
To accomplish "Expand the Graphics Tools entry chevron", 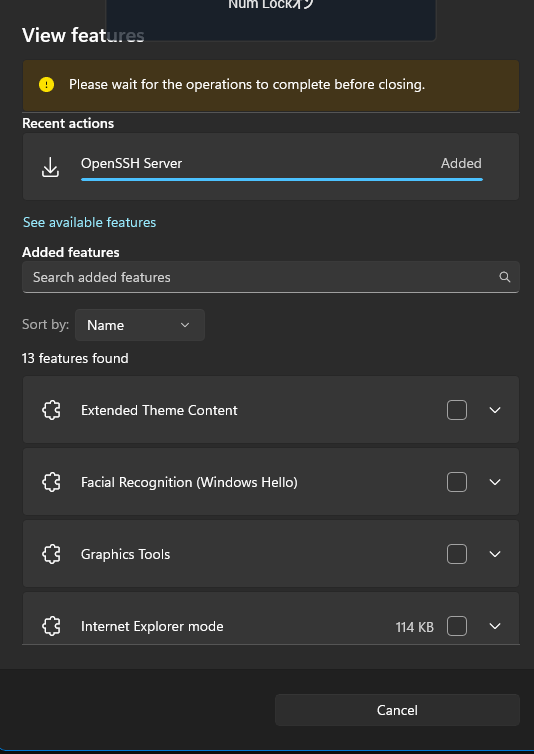I will point(495,554).
